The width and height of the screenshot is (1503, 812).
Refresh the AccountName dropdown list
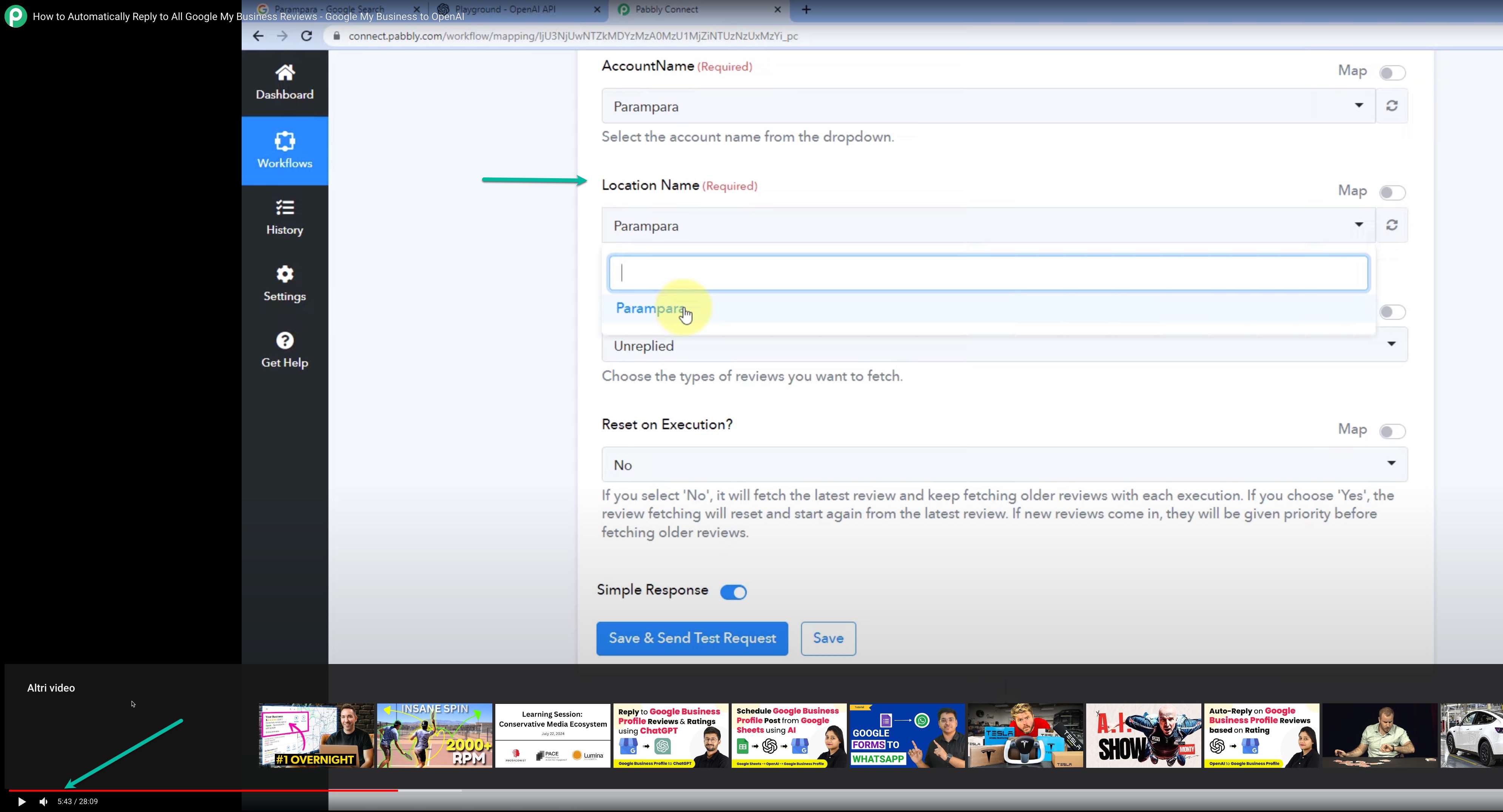coord(1392,106)
